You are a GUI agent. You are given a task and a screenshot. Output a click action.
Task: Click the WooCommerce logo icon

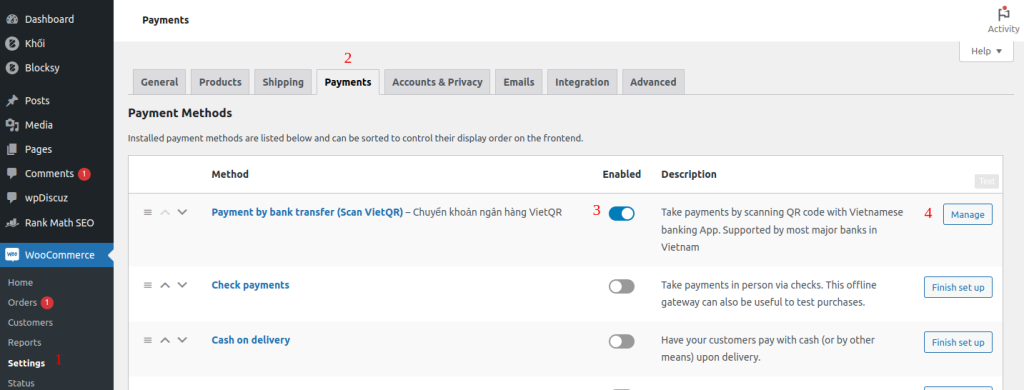point(12,255)
